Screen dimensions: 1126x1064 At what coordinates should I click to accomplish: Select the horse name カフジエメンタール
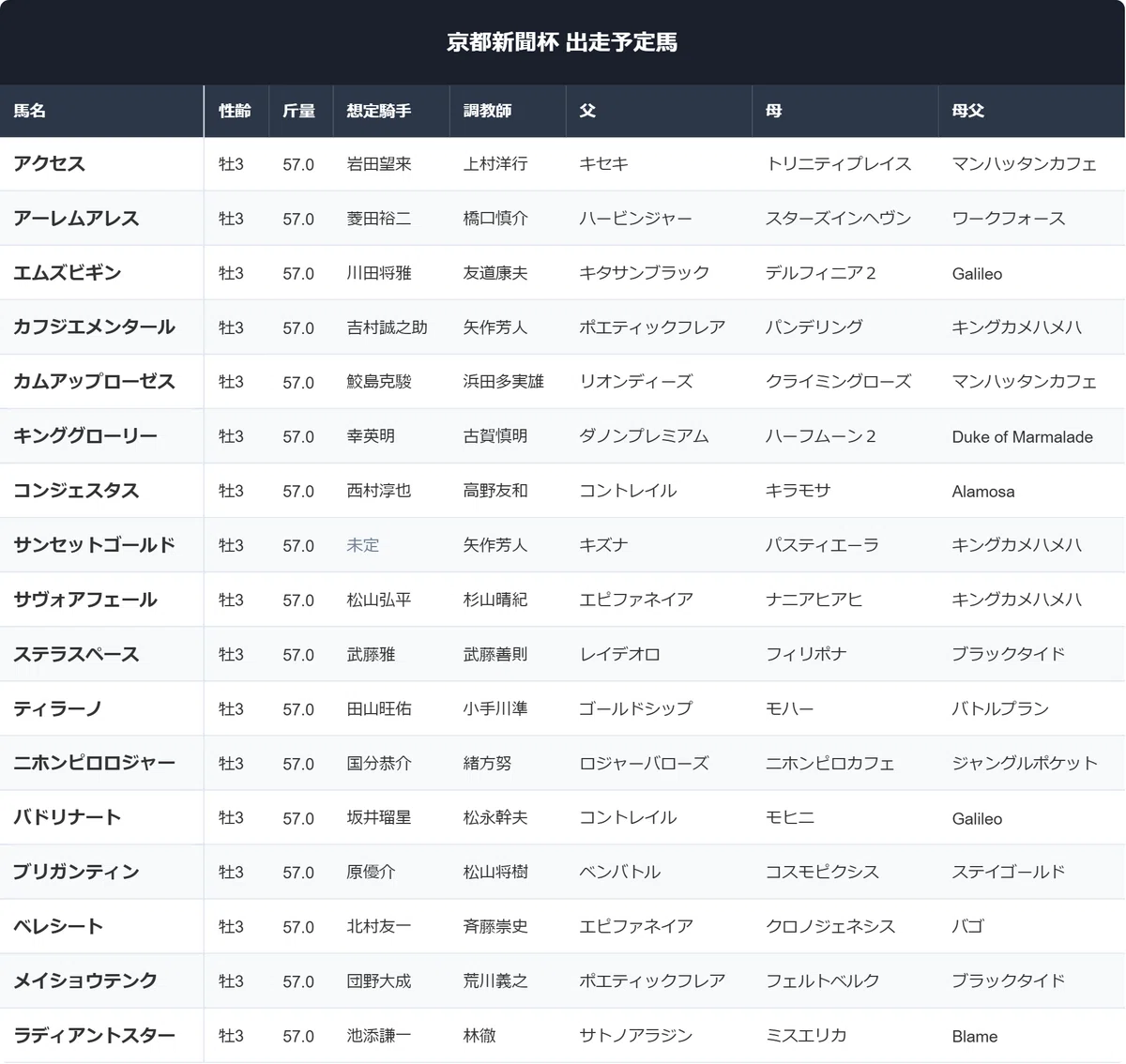[94, 327]
